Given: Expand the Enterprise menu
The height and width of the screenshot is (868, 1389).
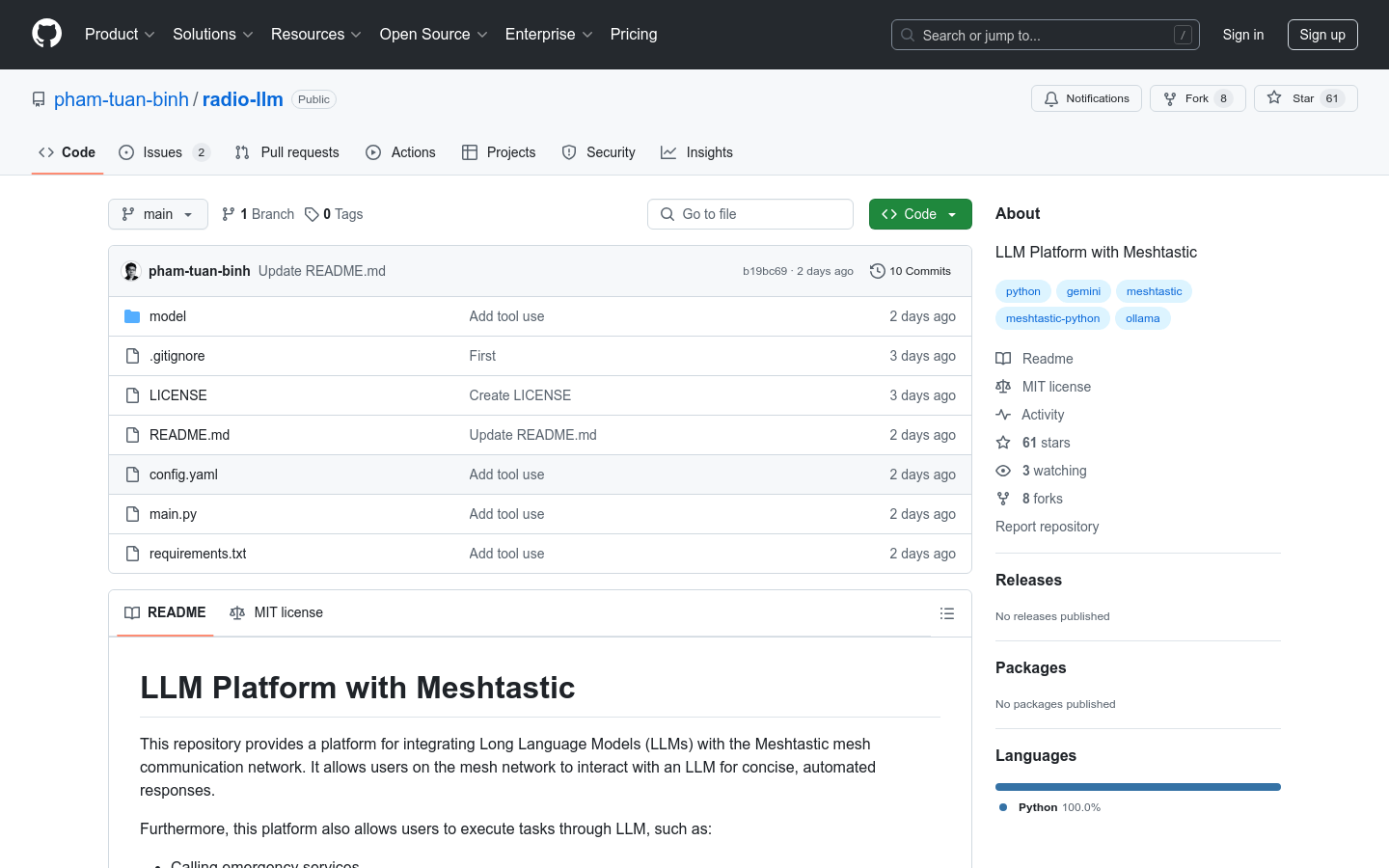Looking at the screenshot, I should (x=549, y=34).
